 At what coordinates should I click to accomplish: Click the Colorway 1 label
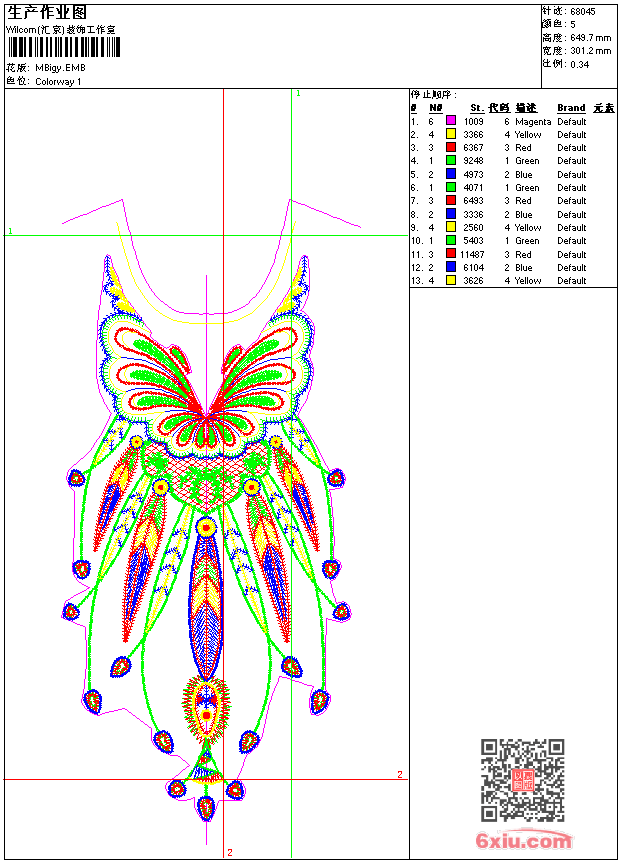(58, 82)
